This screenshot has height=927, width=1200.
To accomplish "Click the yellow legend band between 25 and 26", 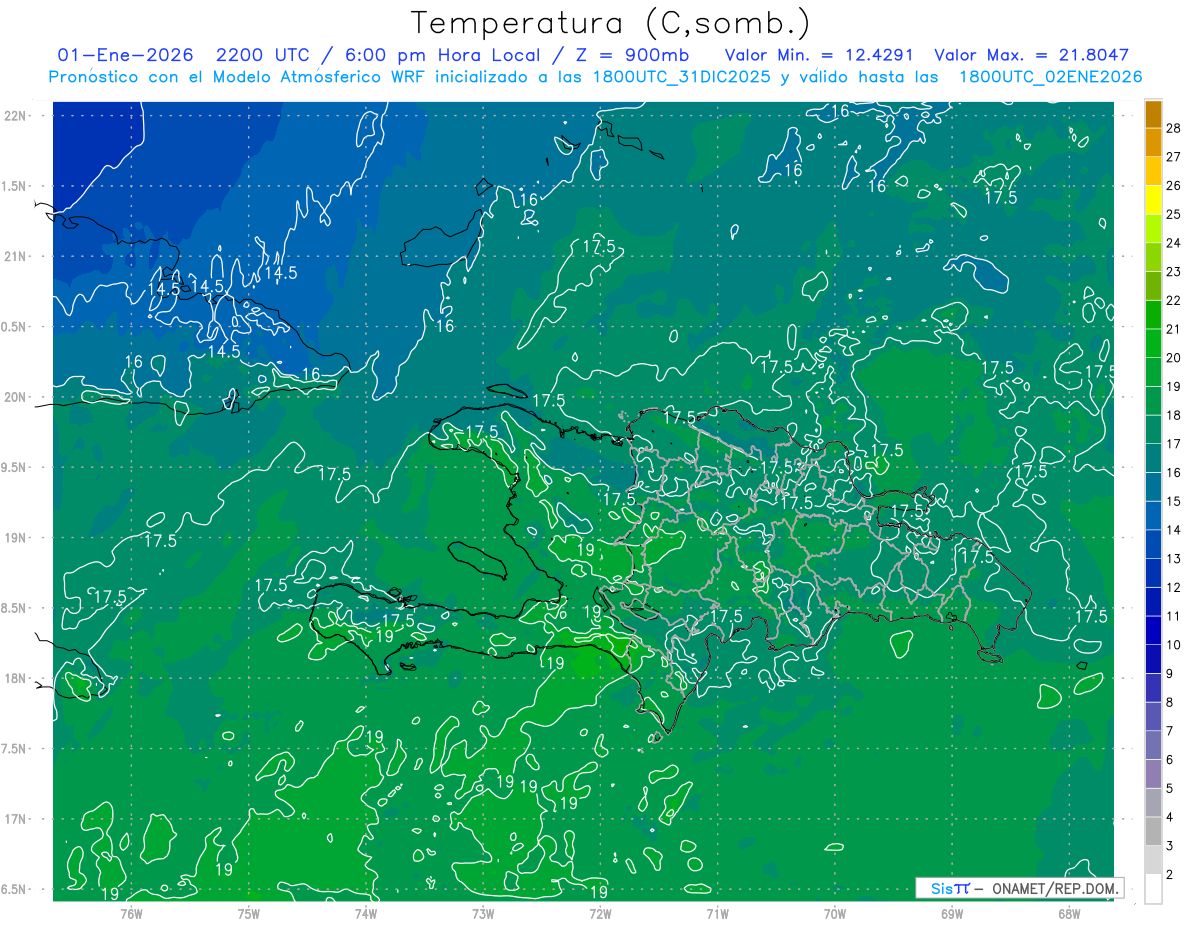I will click(1153, 200).
